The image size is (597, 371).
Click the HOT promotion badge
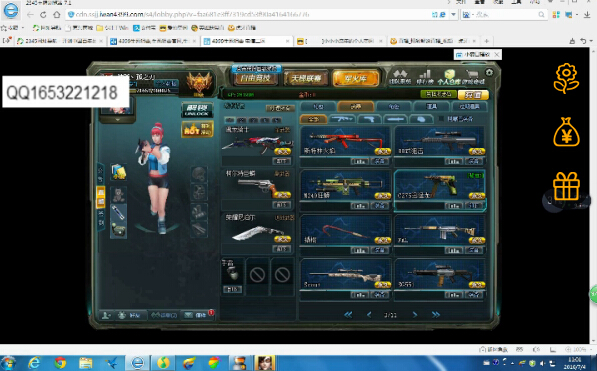197,130
